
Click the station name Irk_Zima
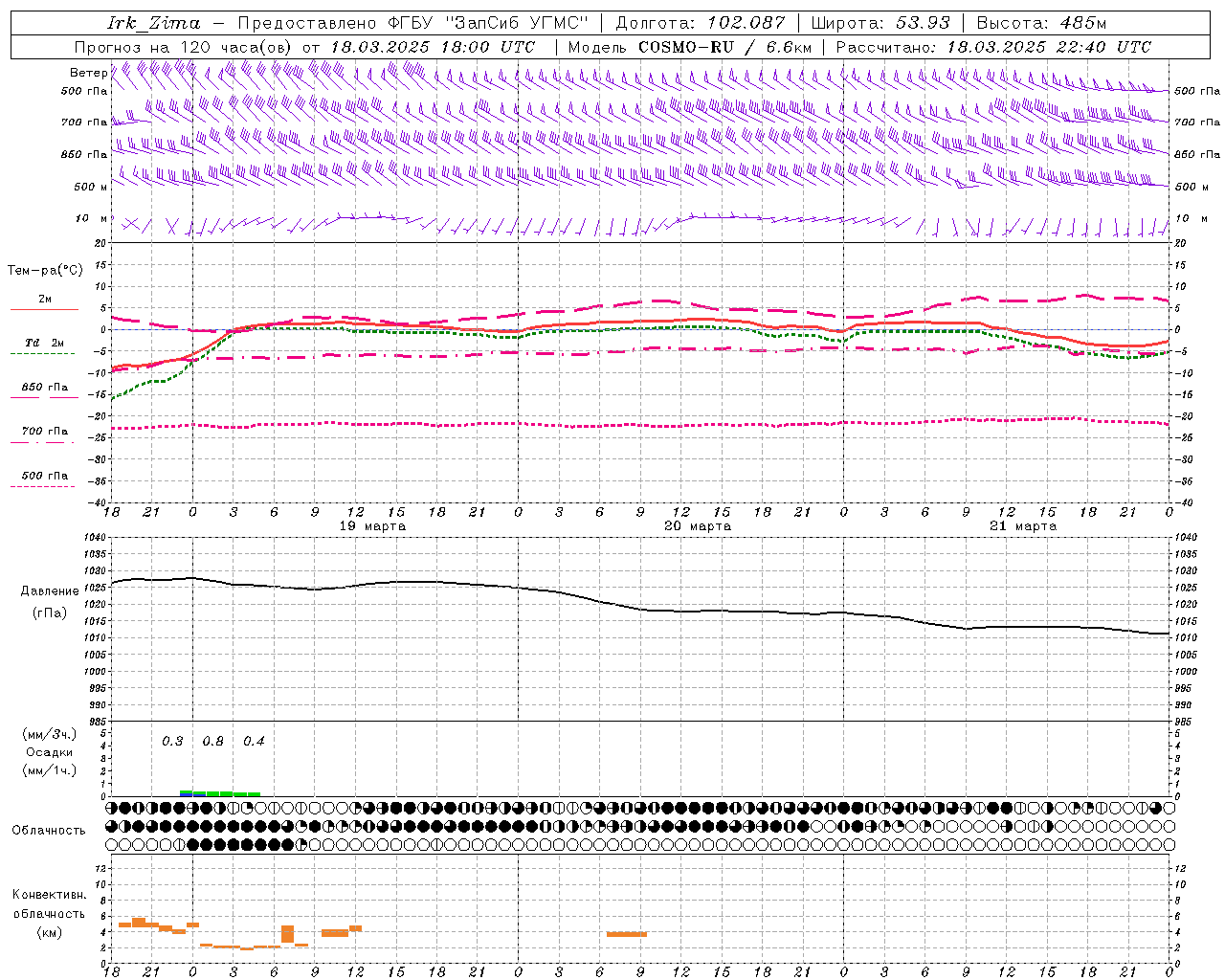point(154,23)
